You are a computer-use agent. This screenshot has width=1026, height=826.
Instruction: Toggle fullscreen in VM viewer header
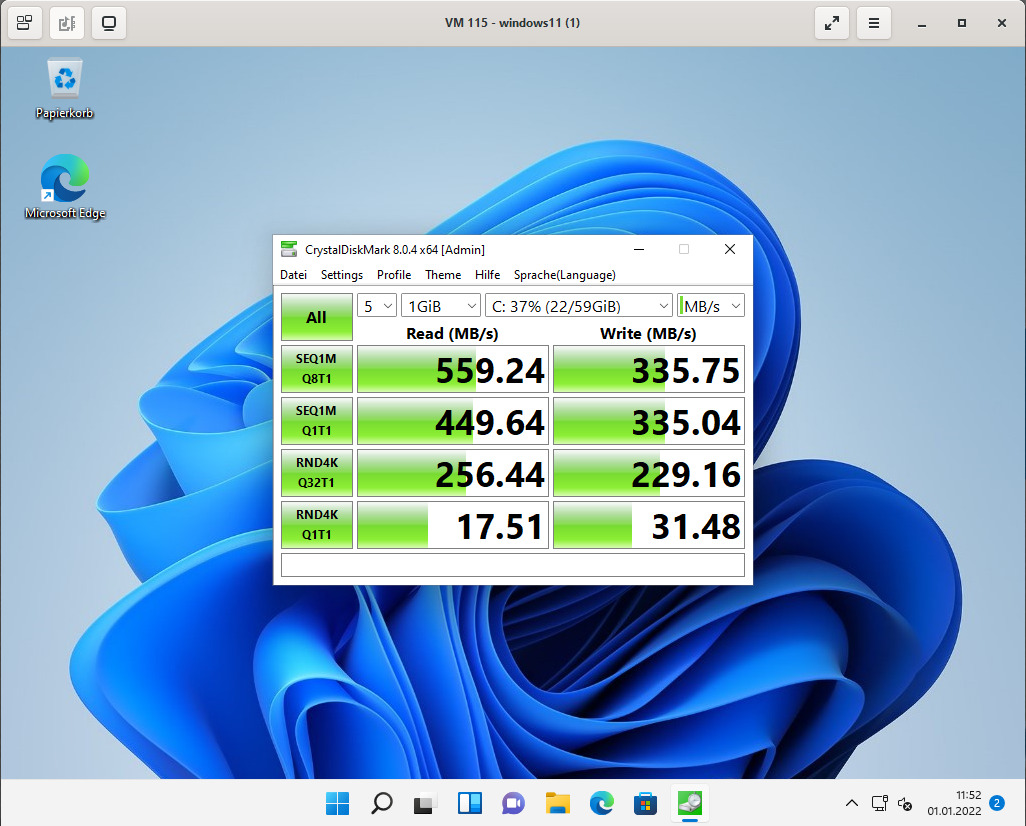coord(832,23)
